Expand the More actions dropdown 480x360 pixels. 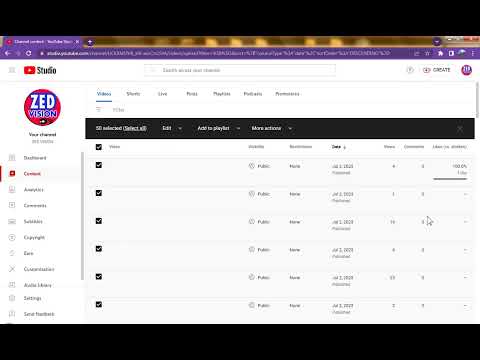coord(272,128)
